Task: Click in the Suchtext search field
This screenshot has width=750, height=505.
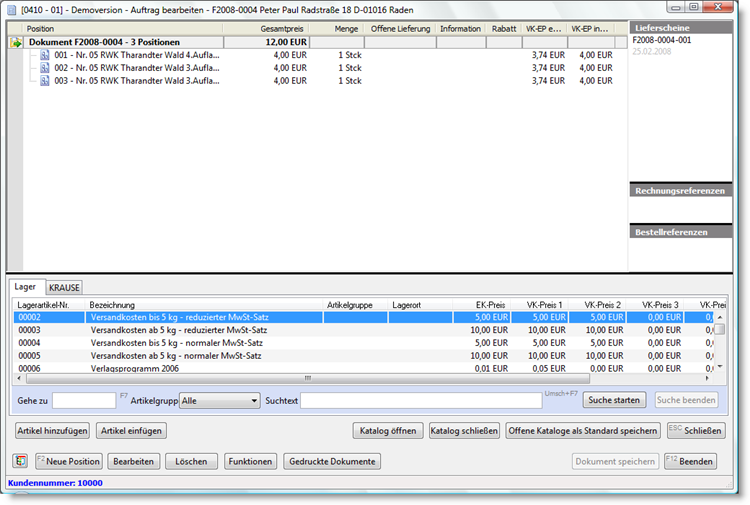Action: (438, 400)
